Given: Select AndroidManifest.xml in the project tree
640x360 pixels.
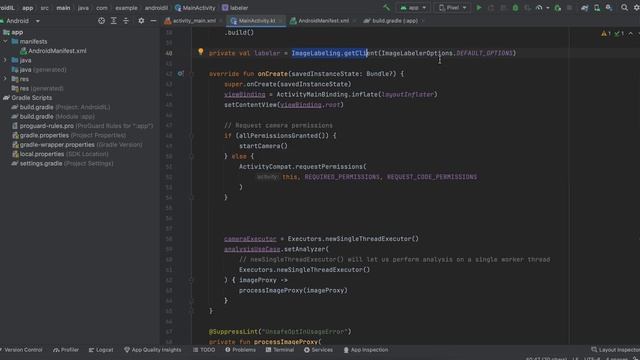Looking at the screenshot, I should (53, 51).
